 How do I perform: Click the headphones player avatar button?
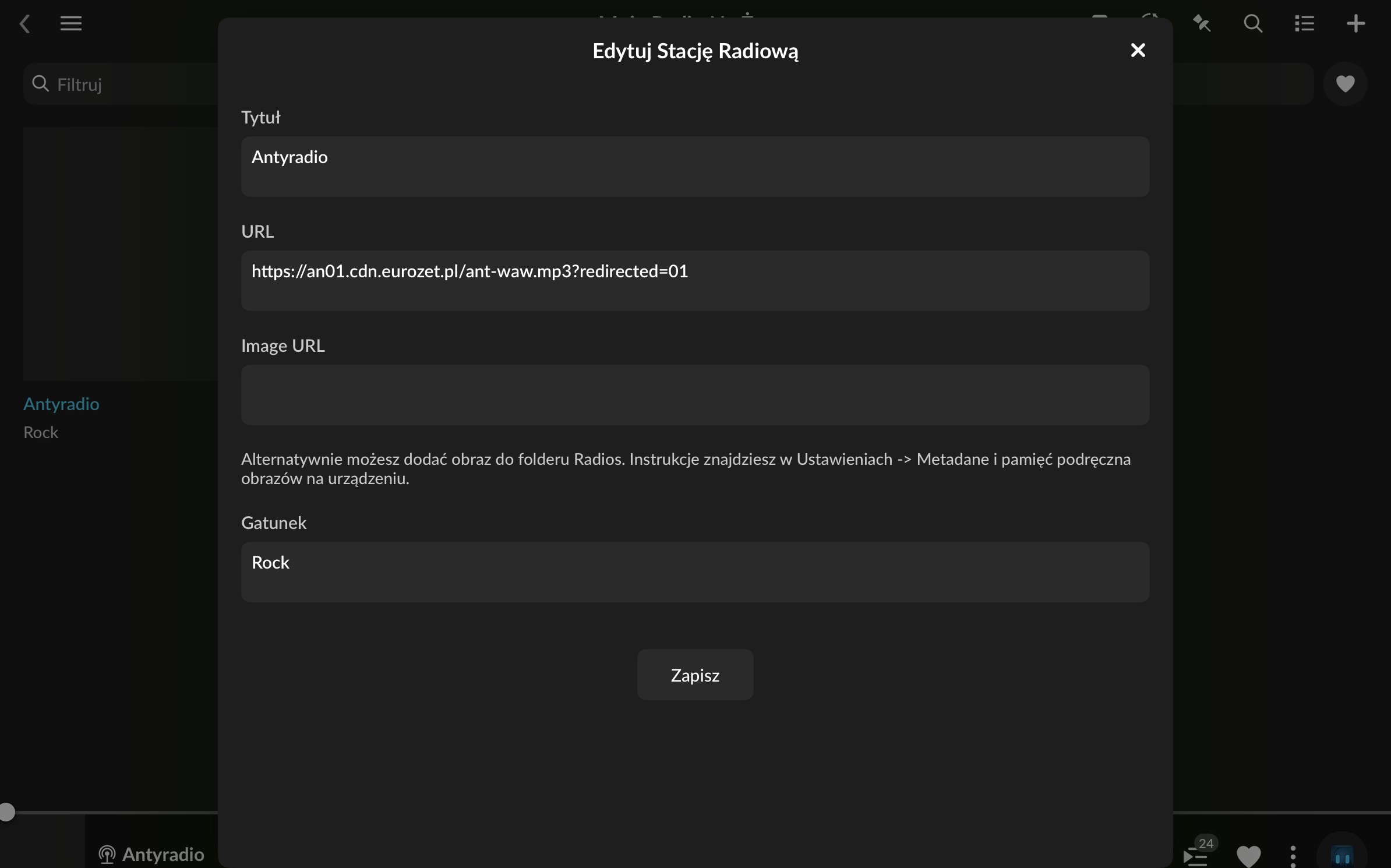point(1341,855)
